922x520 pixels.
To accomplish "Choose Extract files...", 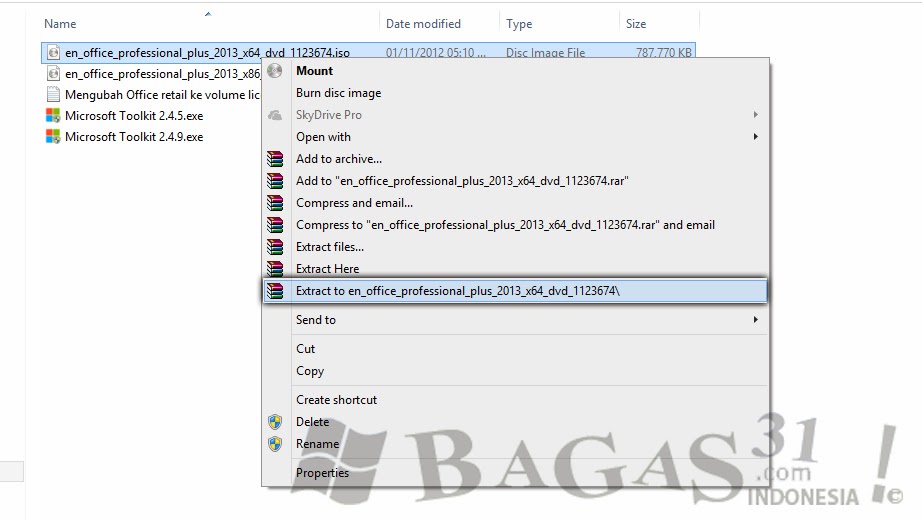I will (330, 247).
